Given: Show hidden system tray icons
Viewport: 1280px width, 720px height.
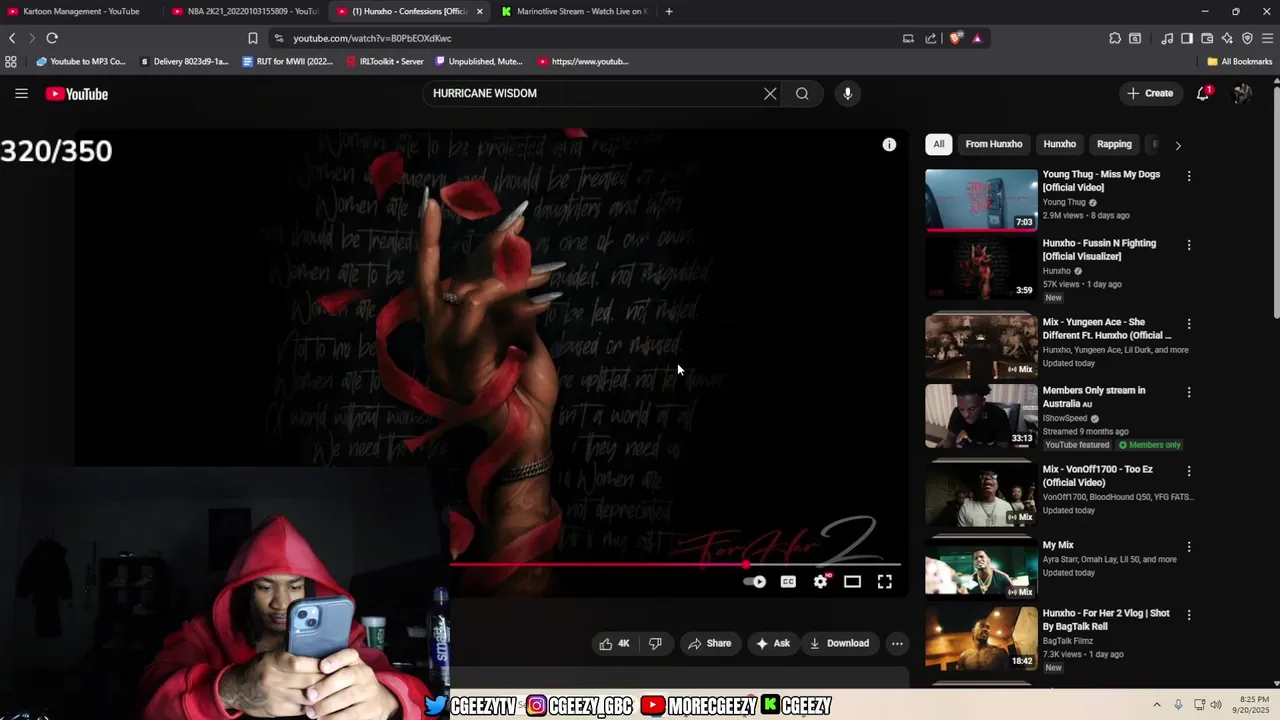Looking at the screenshot, I should [1157, 704].
